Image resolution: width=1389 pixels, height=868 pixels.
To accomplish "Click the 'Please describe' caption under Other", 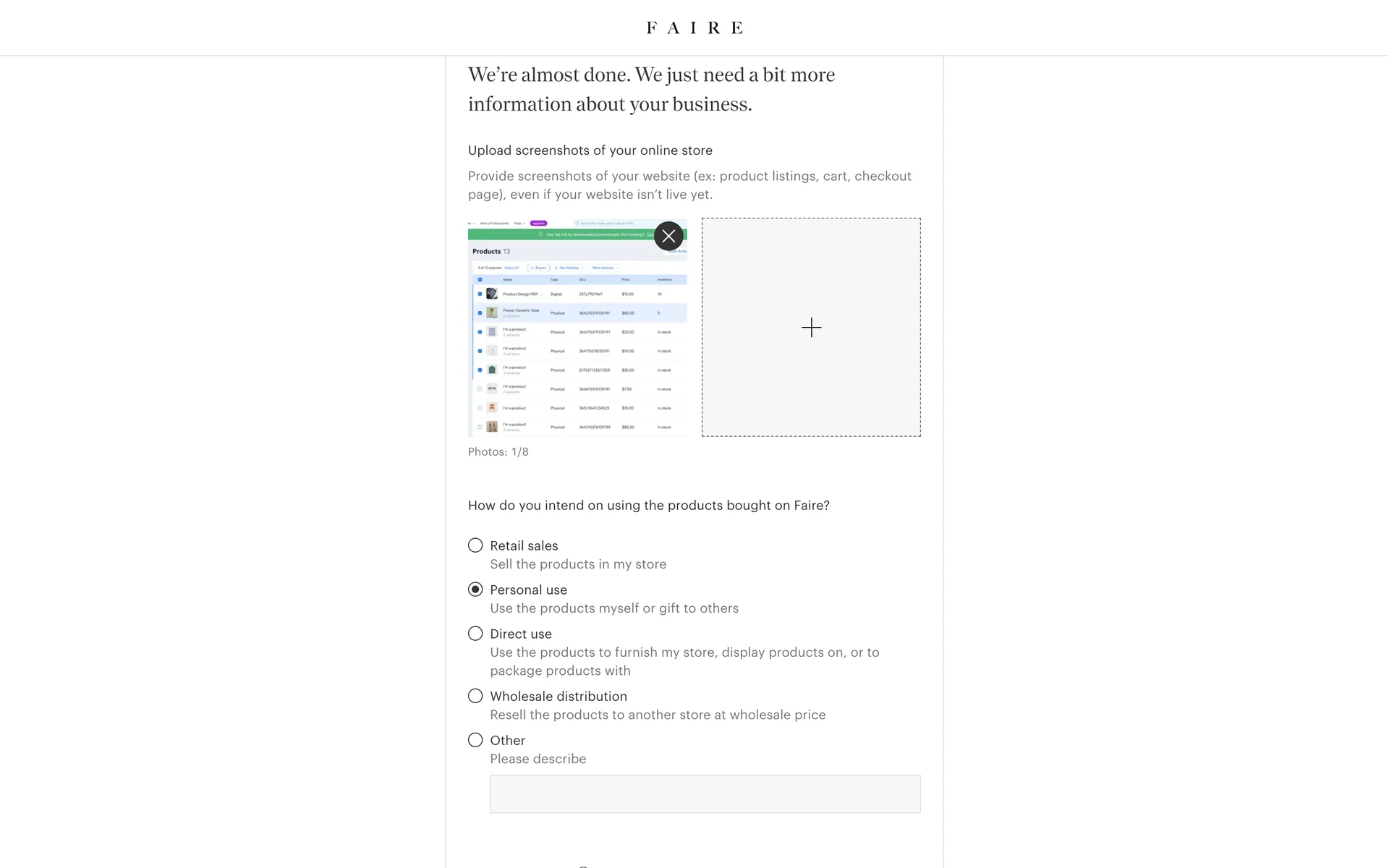I will (538, 759).
